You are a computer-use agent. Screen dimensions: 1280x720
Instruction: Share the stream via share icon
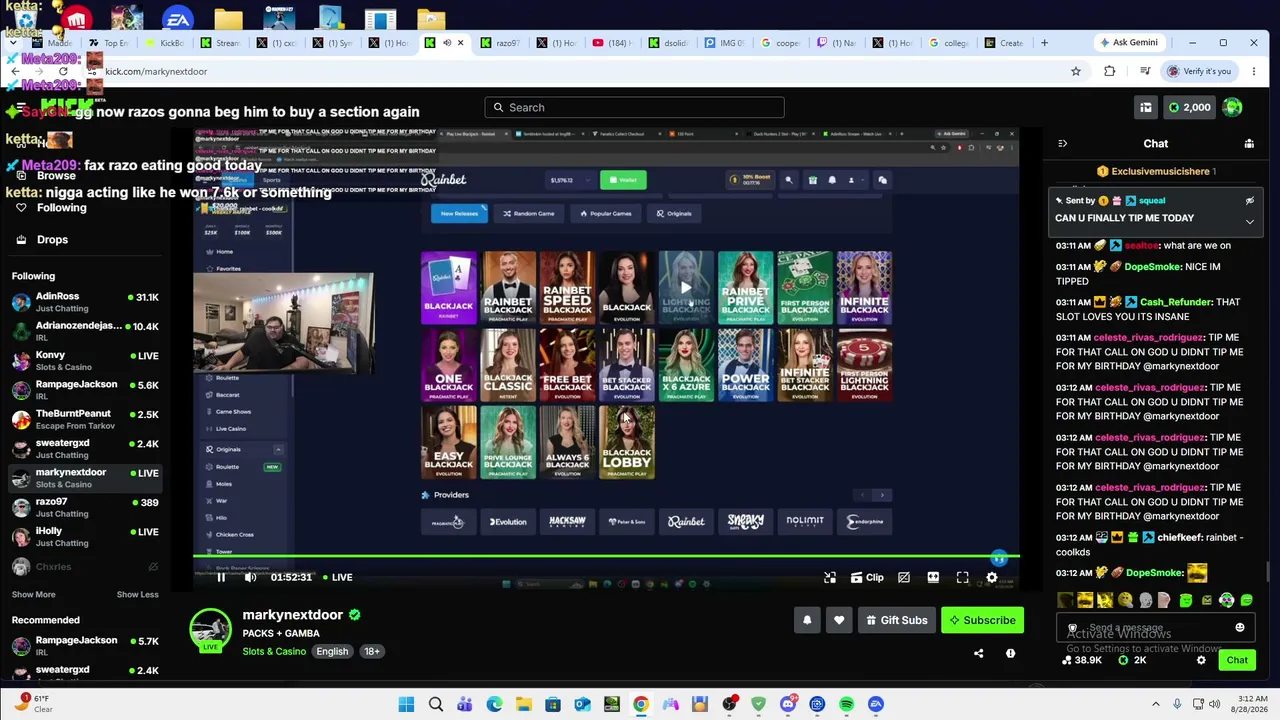click(978, 653)
